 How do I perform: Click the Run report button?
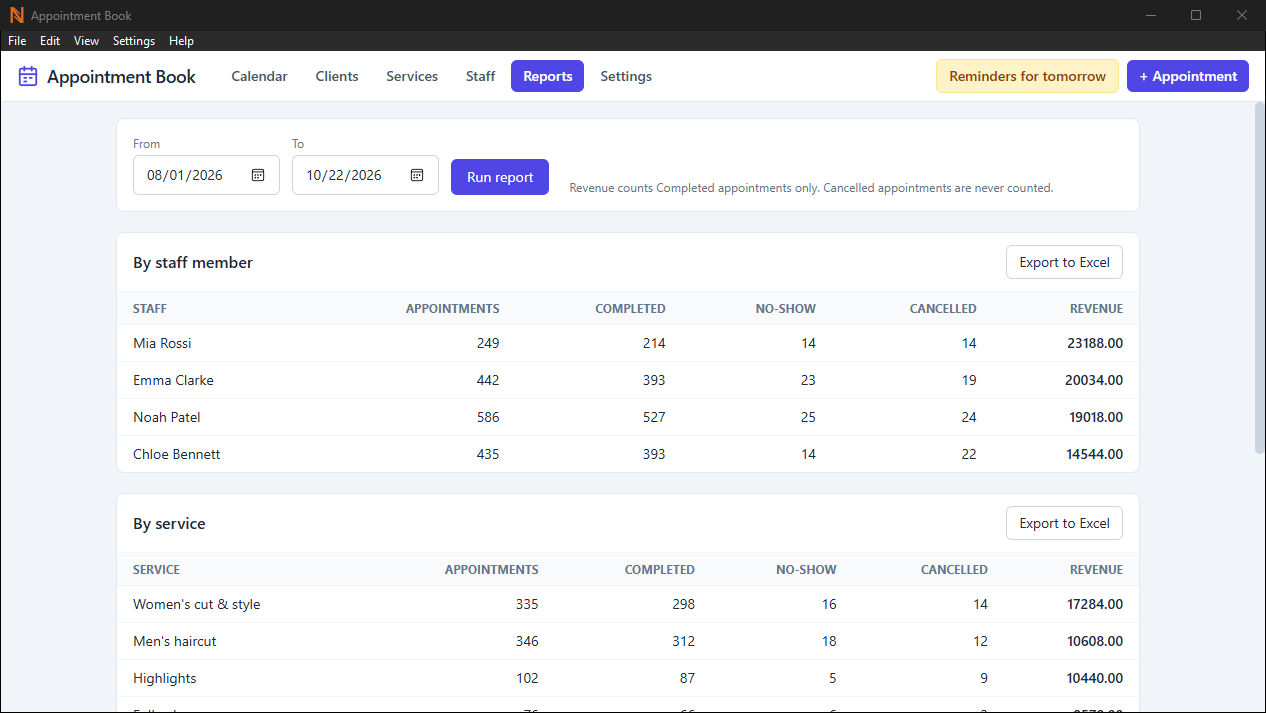pyautogui.click(x=500, y=177)
